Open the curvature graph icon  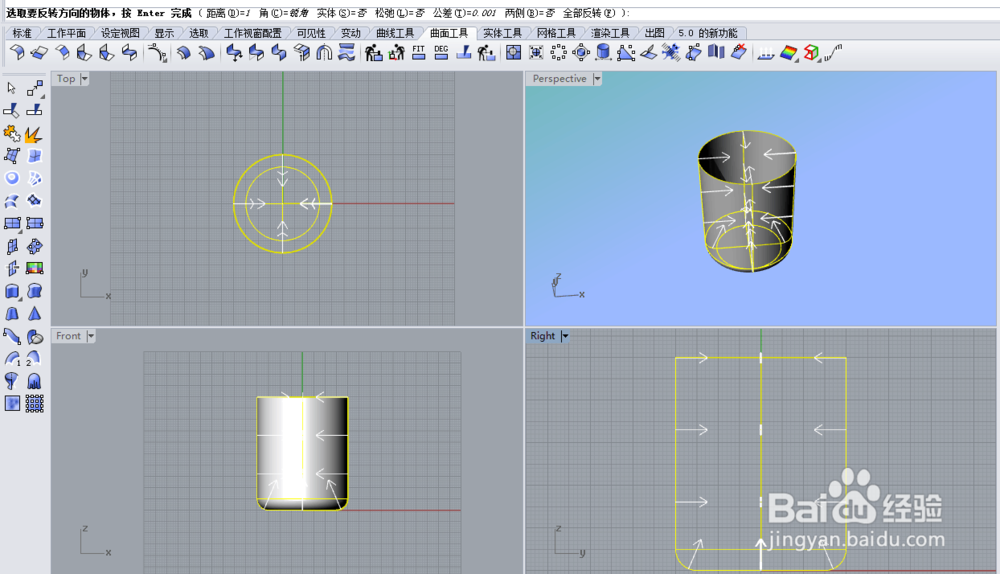coord(833,53)
